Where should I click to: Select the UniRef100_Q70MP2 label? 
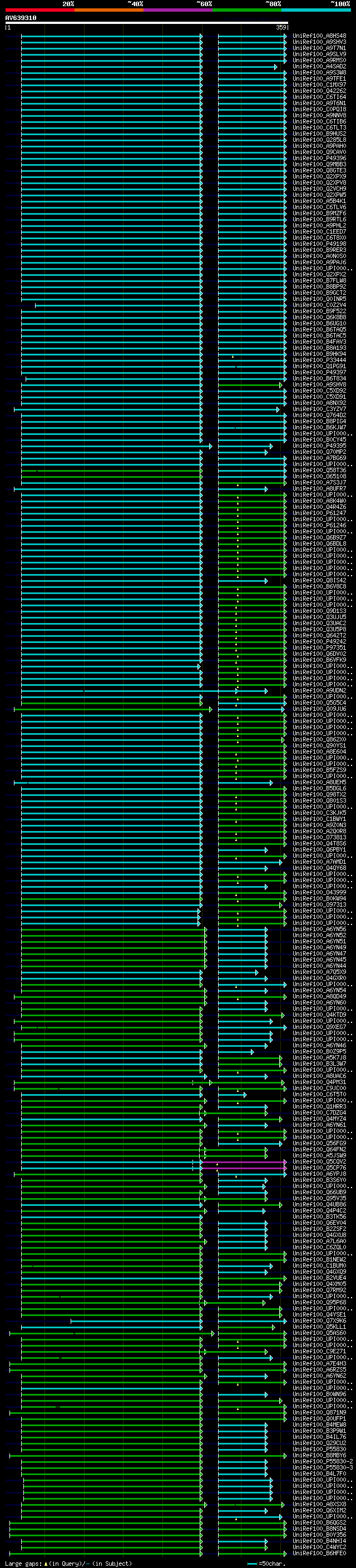(319, 452)
